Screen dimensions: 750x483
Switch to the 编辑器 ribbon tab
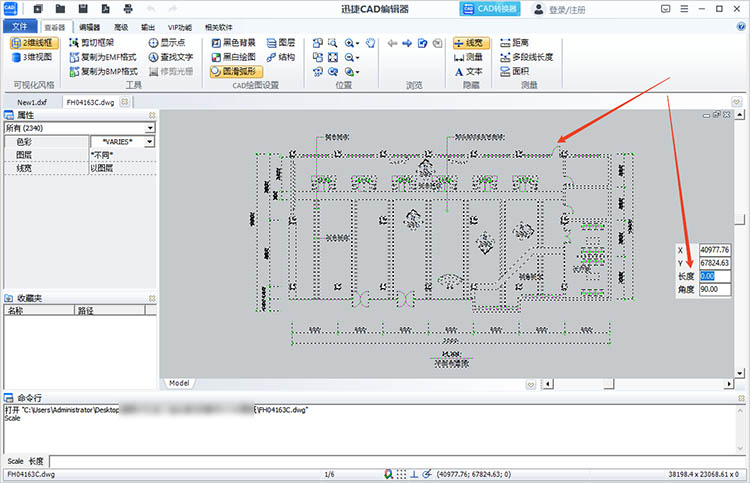click(89, 26)
